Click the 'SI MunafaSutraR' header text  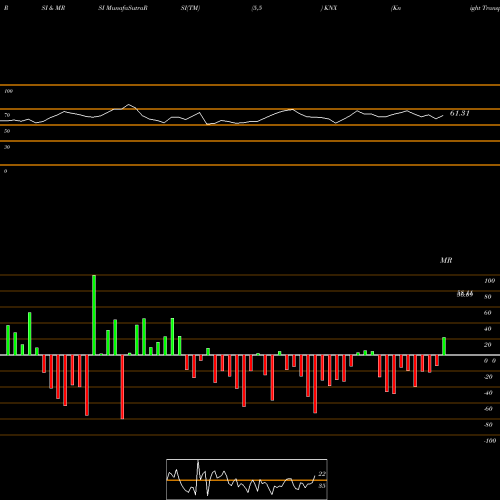(x=123, y=8)
